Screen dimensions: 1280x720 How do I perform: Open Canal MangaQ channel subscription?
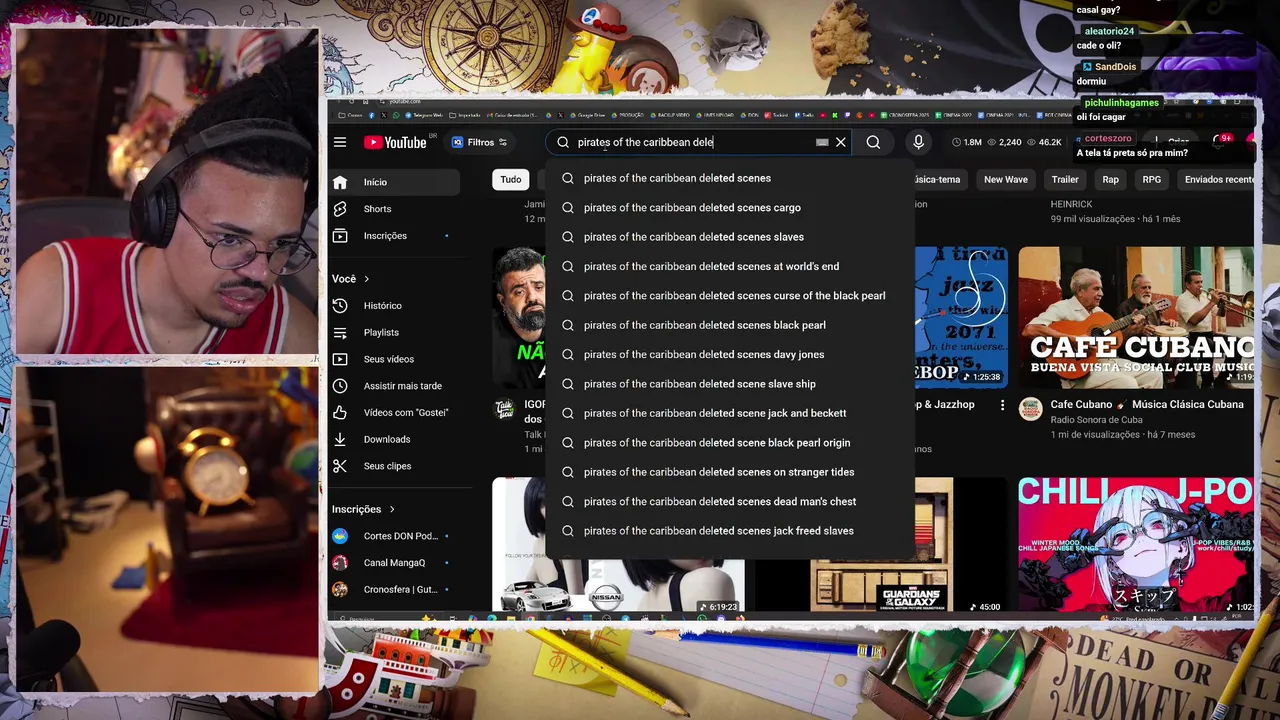click(x=394, y=563)
